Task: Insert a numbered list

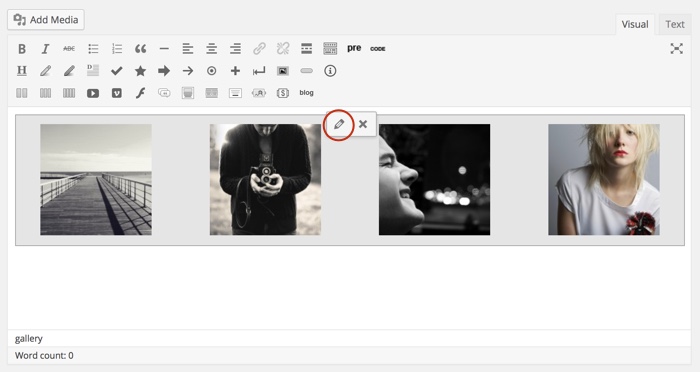Action: coord(117,49)
